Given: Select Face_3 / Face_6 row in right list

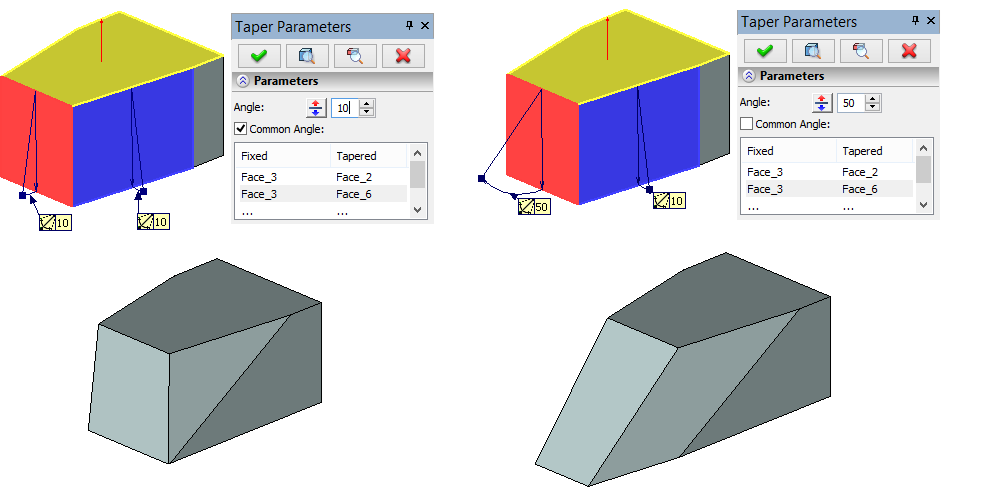Looking at the screenshot, I should pyautogui.click(x=826, y=188).
